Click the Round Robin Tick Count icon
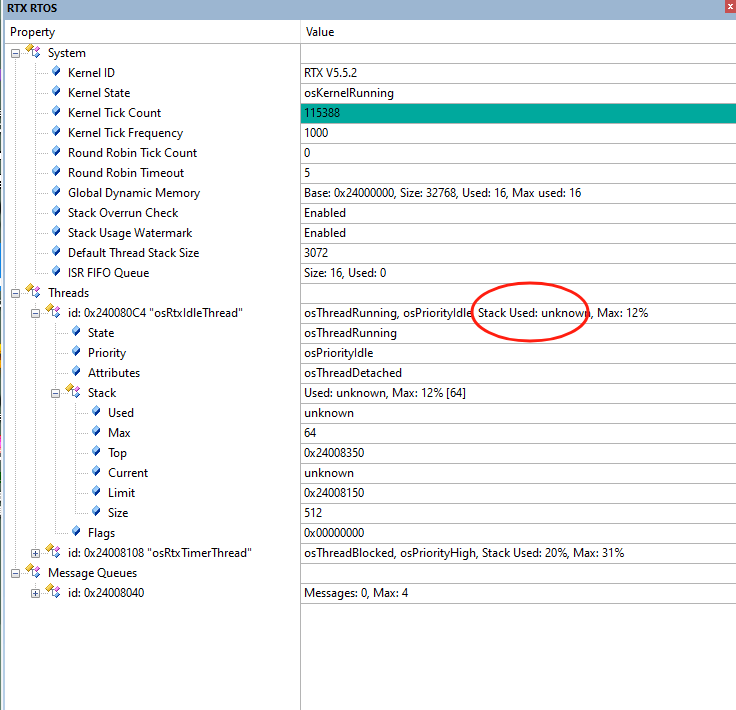 tap(56, 152)
